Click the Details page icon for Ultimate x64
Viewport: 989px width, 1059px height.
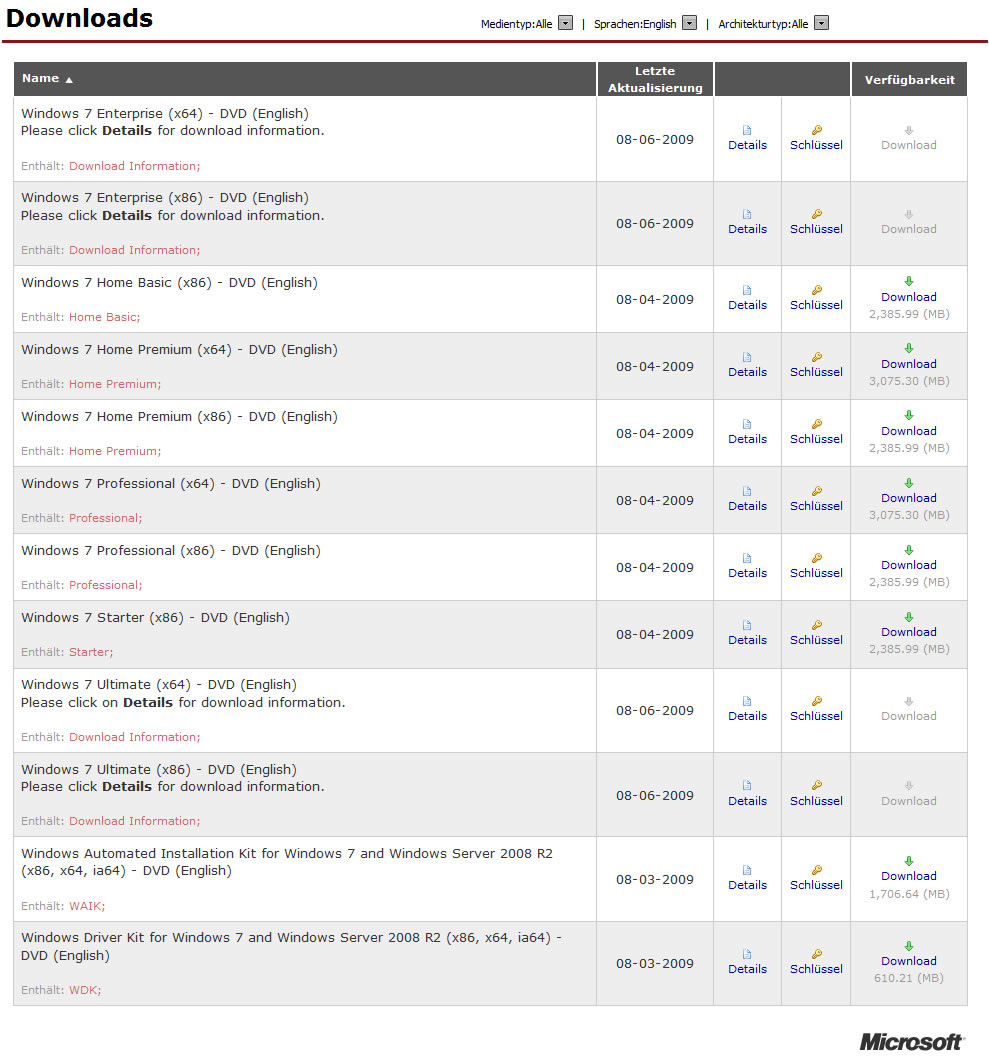pos(747,701)
